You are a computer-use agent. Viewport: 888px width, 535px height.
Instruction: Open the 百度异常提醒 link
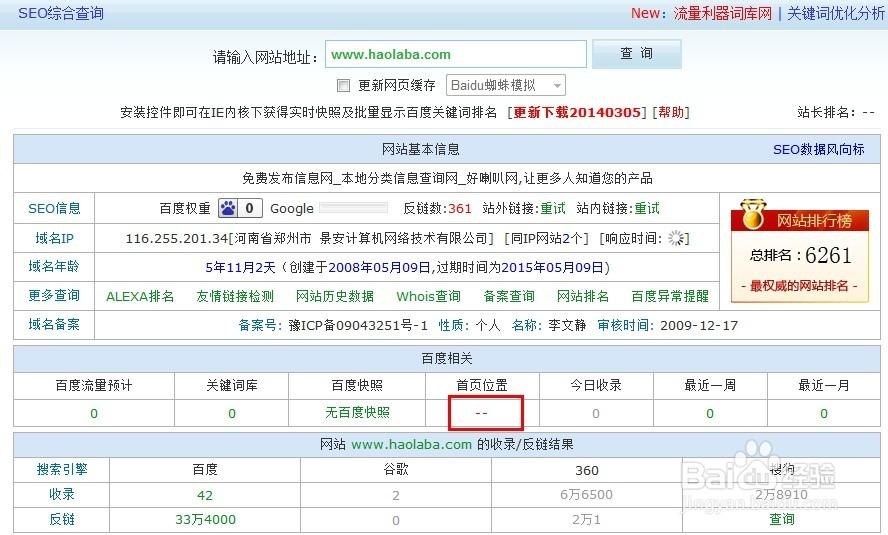[670, 296]
